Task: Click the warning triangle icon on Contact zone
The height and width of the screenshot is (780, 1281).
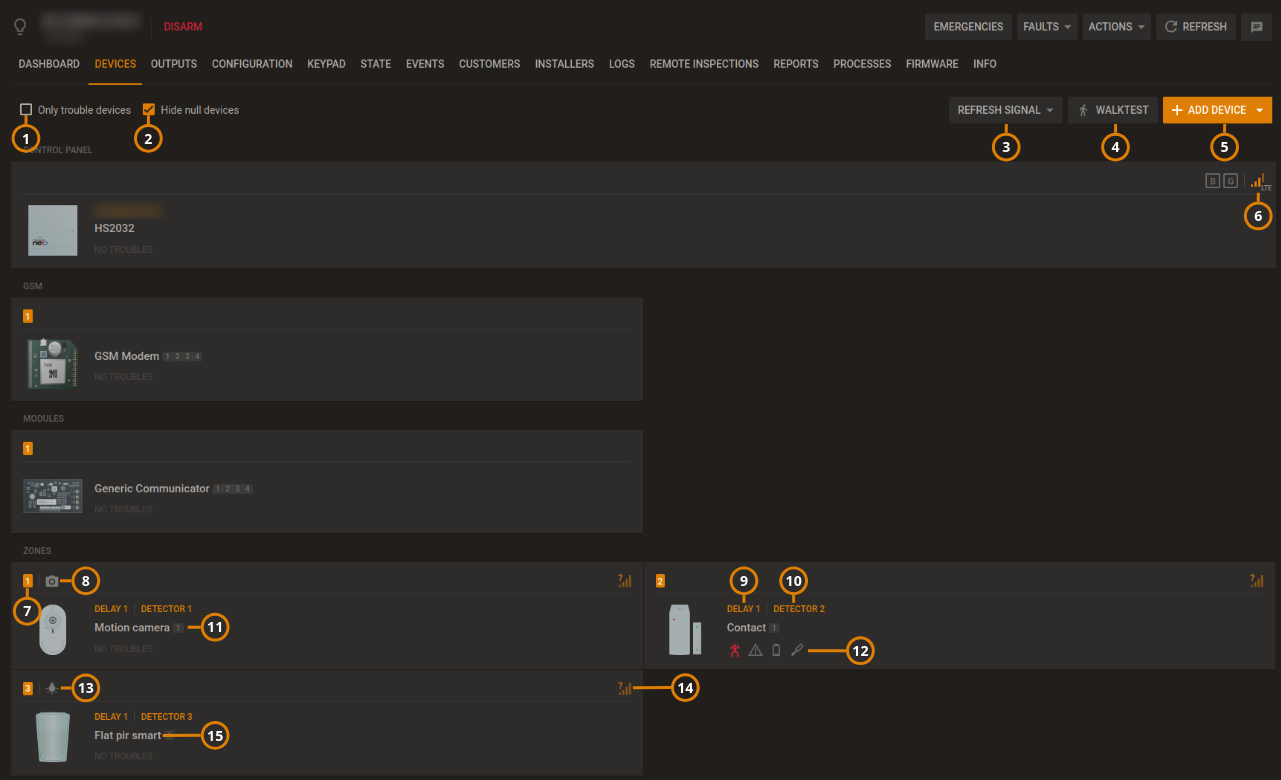Action: [x=754, y=650]
